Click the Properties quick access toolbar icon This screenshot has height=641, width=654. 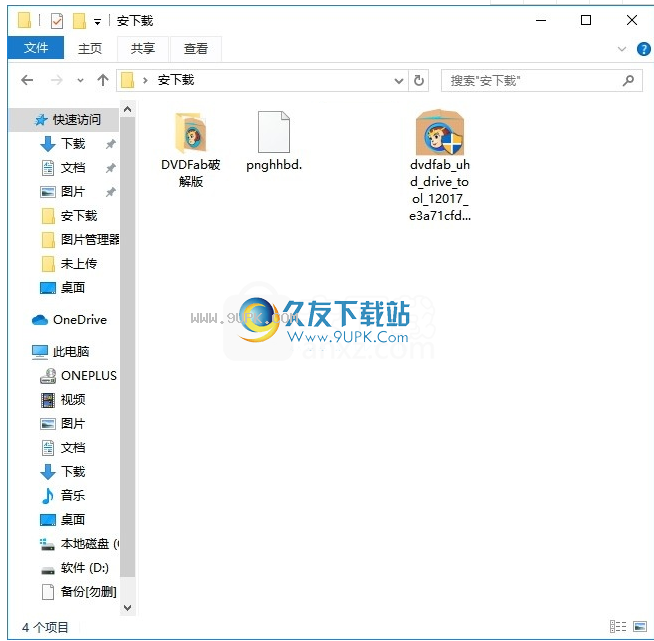57,21
